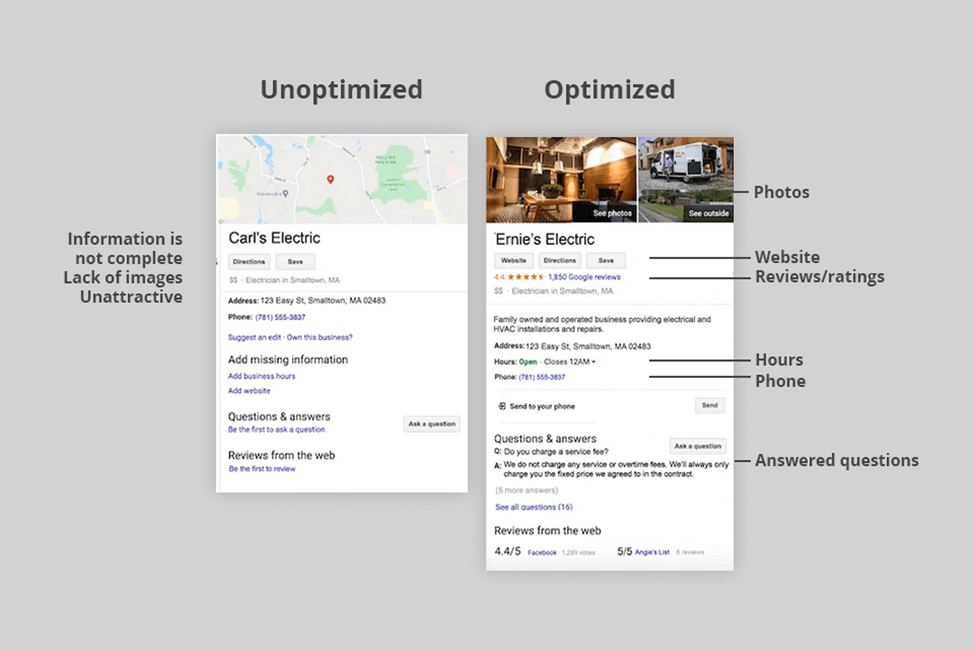
Task: Call Carl's Electric phone number link
Action: click(280, 317)
